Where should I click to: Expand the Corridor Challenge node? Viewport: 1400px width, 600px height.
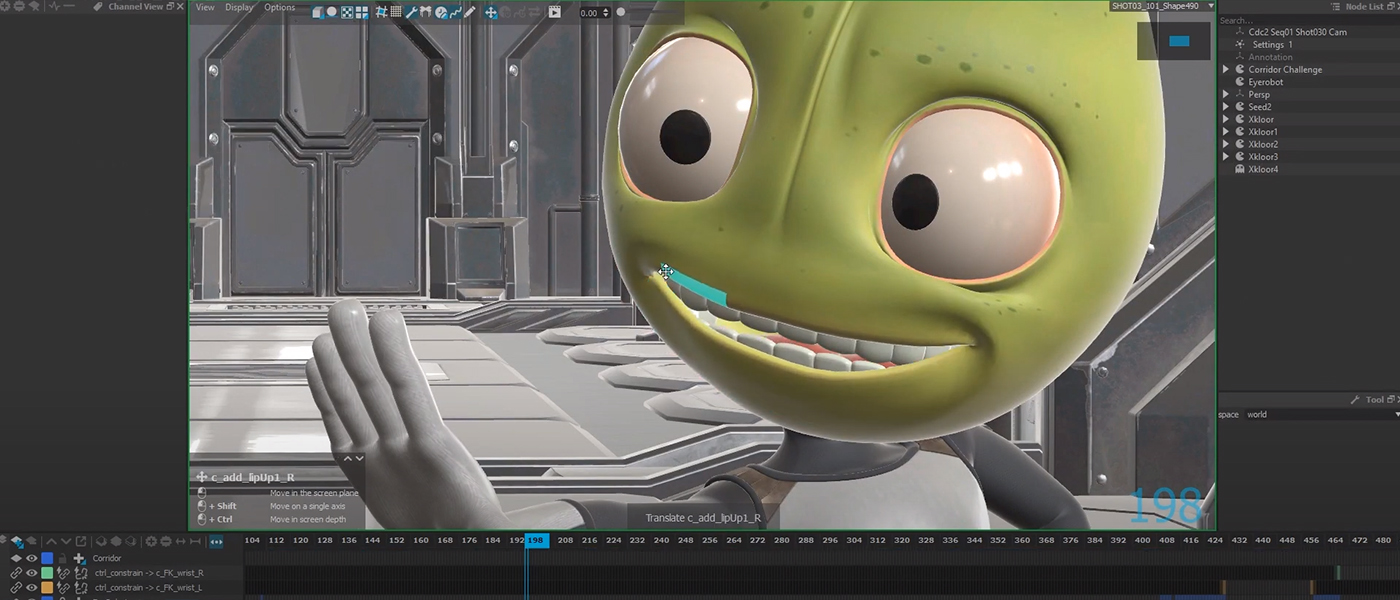coord(1226,69)
